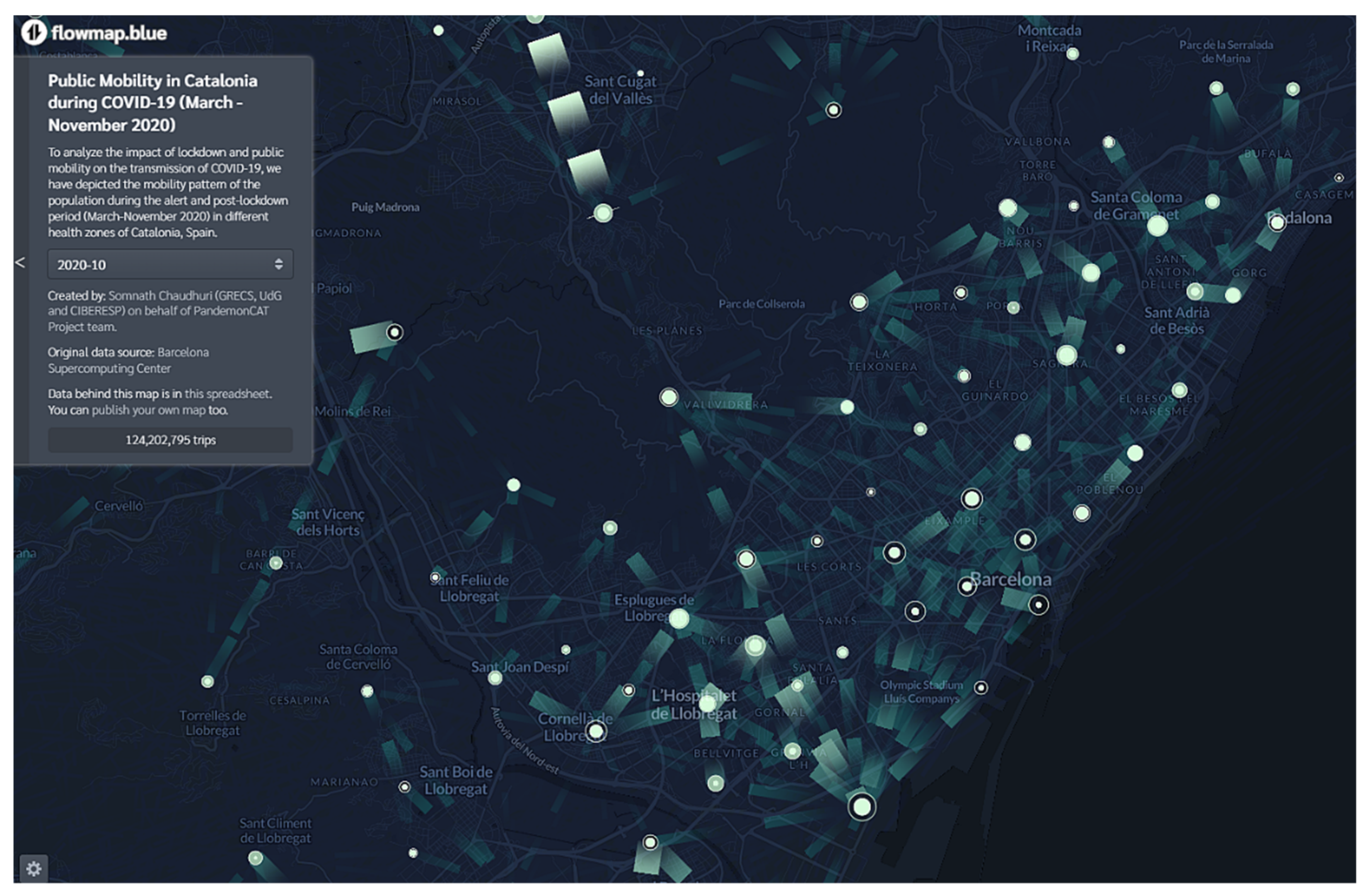Collapse the info panel with left chevron
The width and height of the screenshot is (1370, 896).
pyautogui.click(x=20, y=263)
